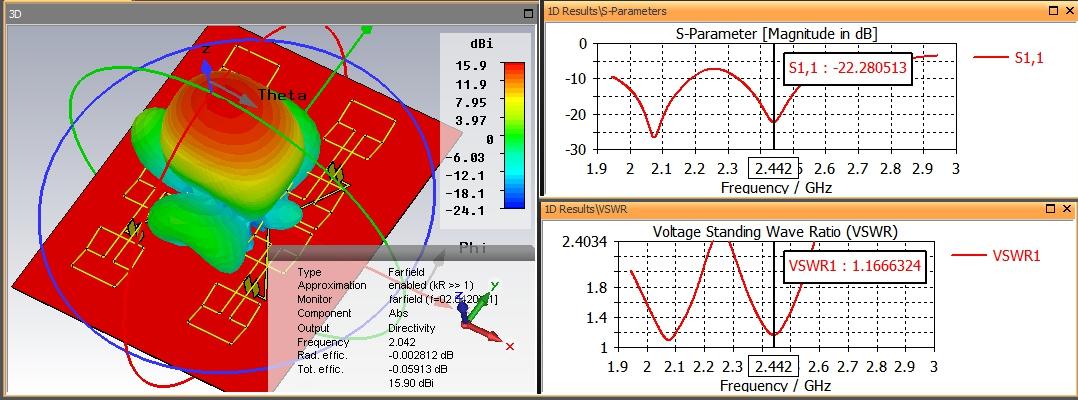Close the S-Parameters result window
Viewport: 1078px width, 400px height.
pos(1070,10)
